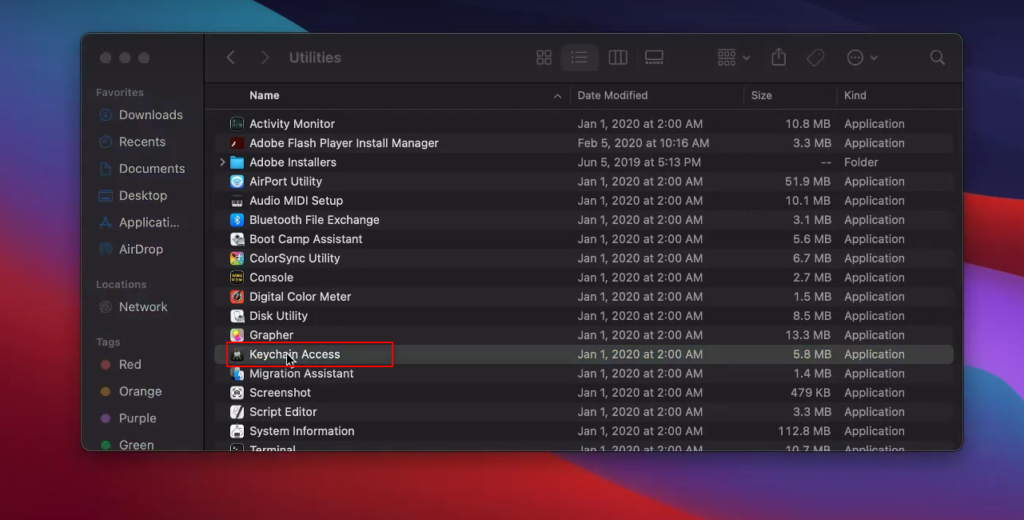The image size is (1024, 520).
Task: Open Downloads in the sidebar
Action: click(x=150, y=115)
